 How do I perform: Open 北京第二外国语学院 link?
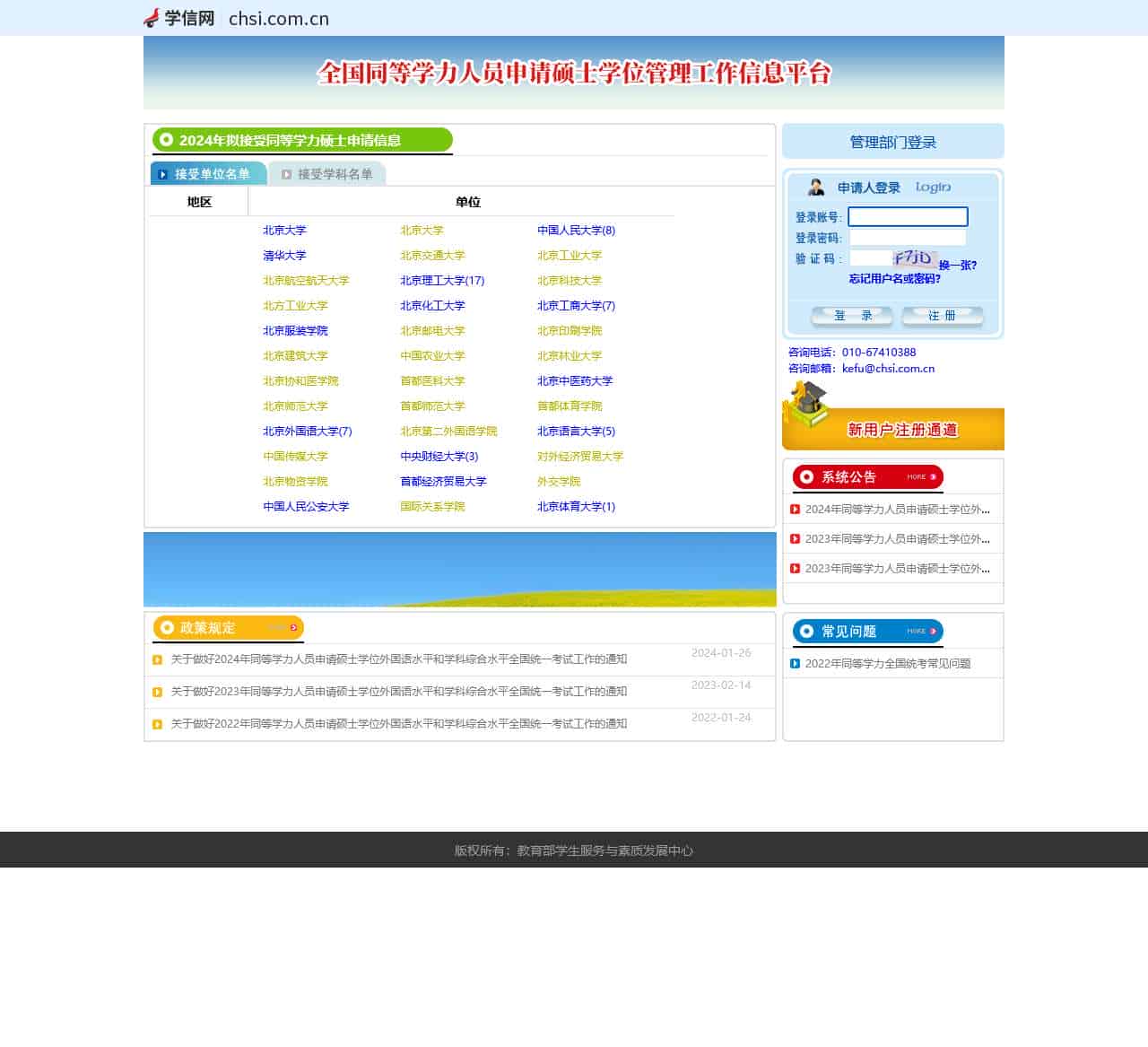[448, 432]
